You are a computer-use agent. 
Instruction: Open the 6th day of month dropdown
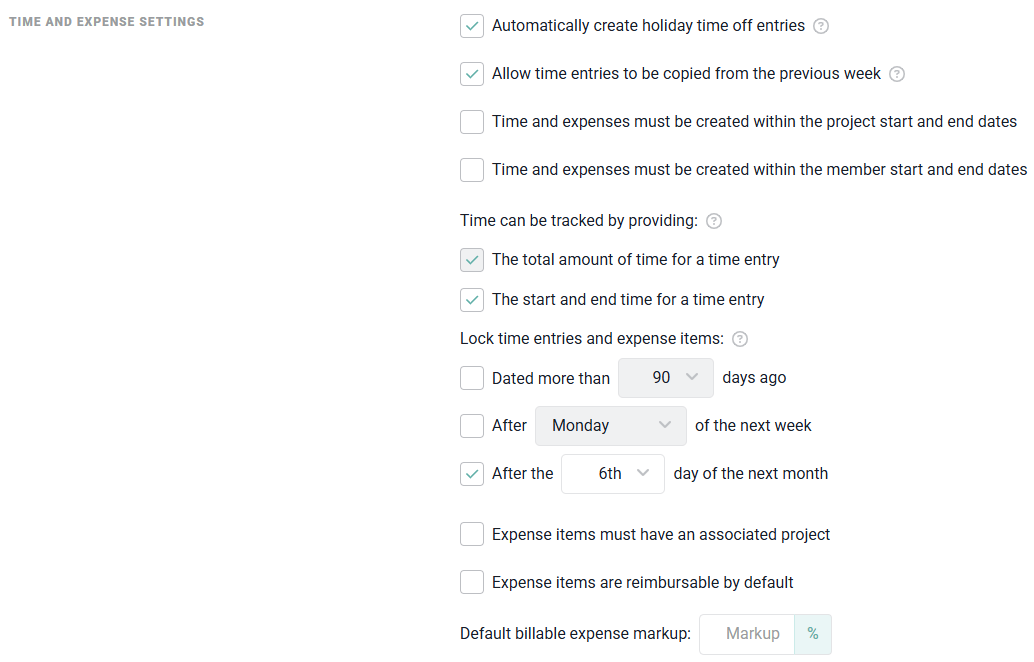point(613,474)
